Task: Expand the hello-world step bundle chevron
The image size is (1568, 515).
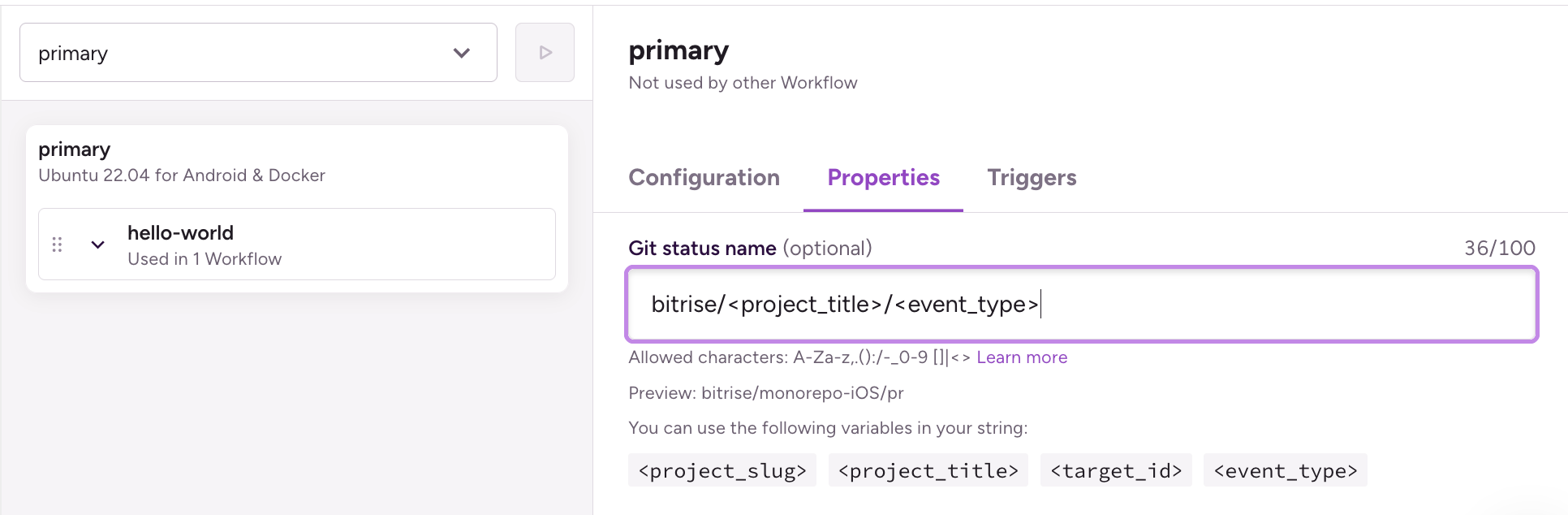Action: (97, 245)
